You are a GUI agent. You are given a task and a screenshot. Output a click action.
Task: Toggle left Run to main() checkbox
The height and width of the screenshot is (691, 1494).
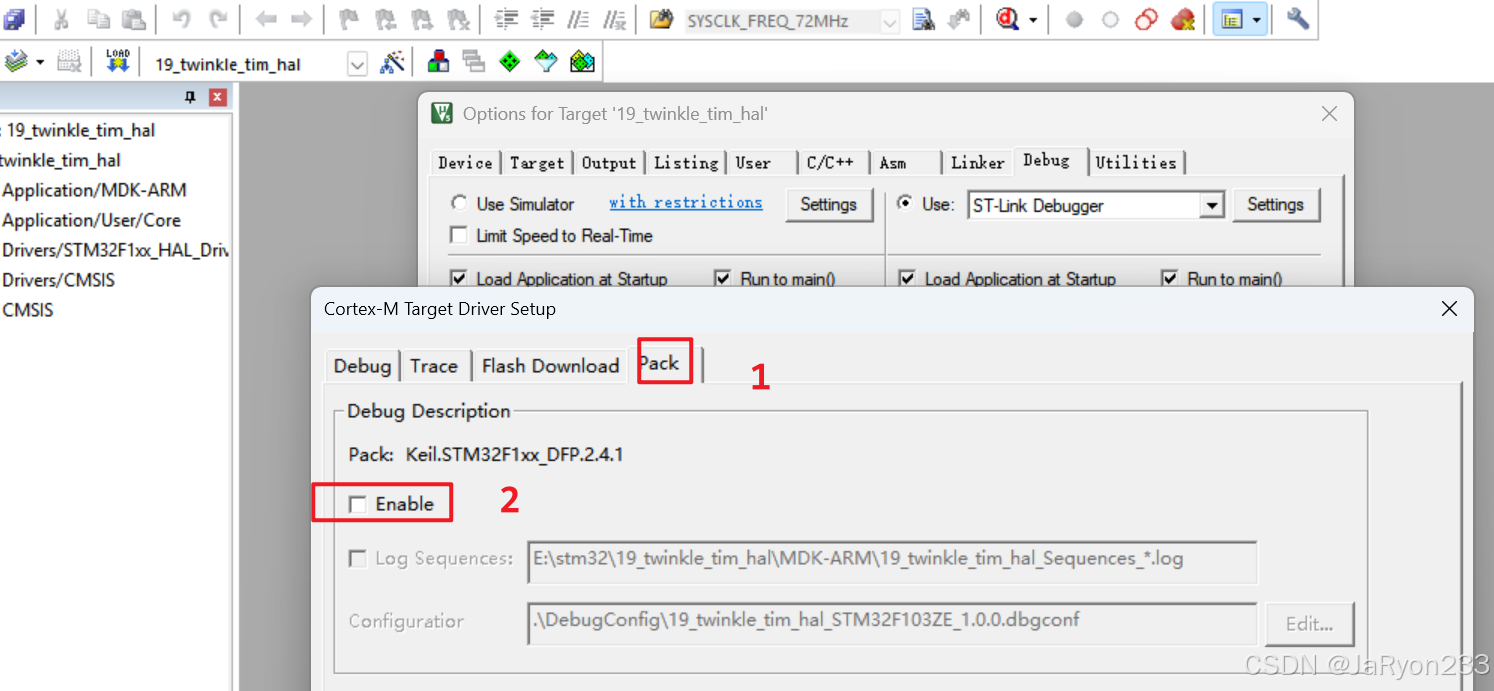point(723,279)
